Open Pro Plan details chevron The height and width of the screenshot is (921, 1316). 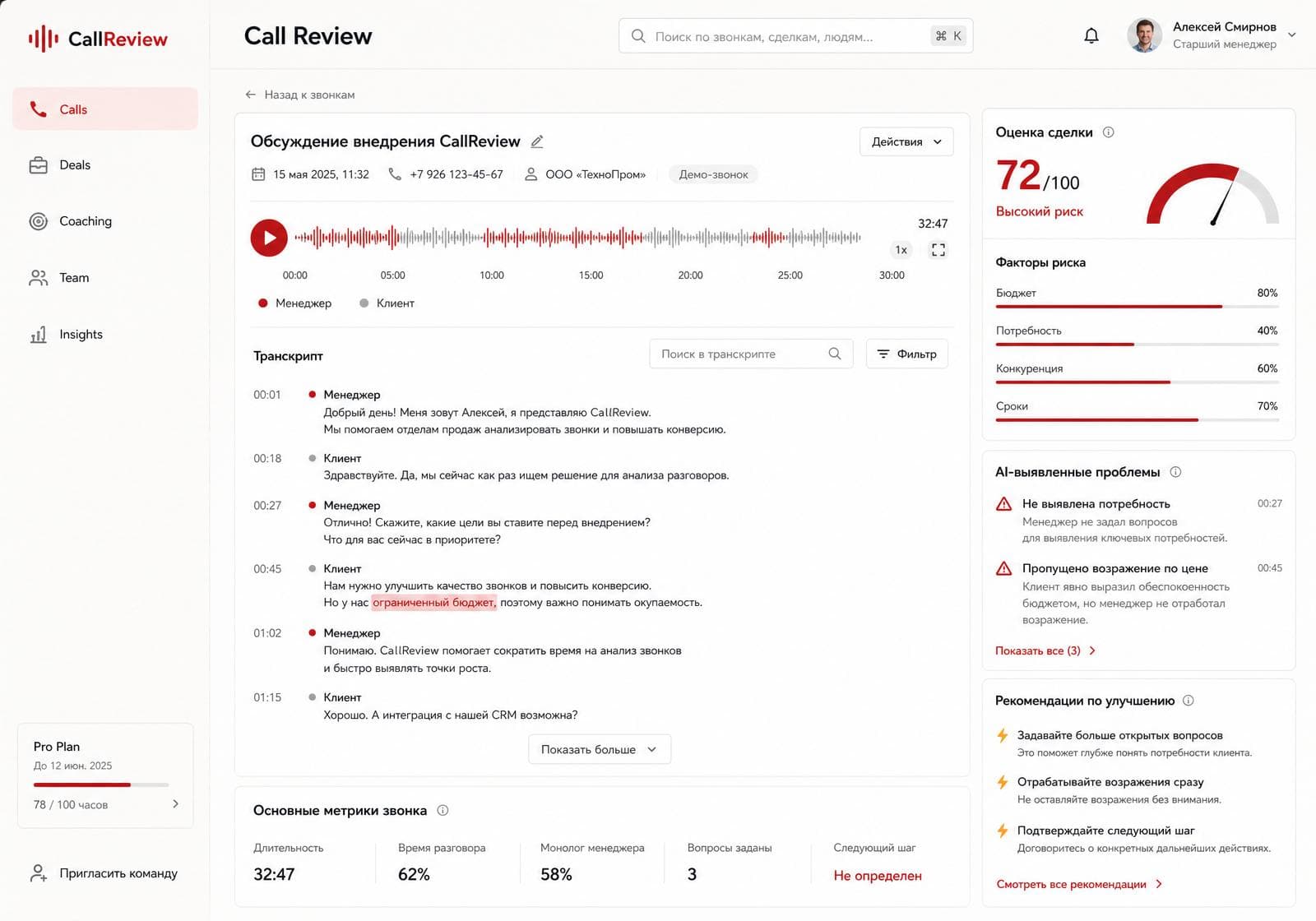[x=175, y=804]
